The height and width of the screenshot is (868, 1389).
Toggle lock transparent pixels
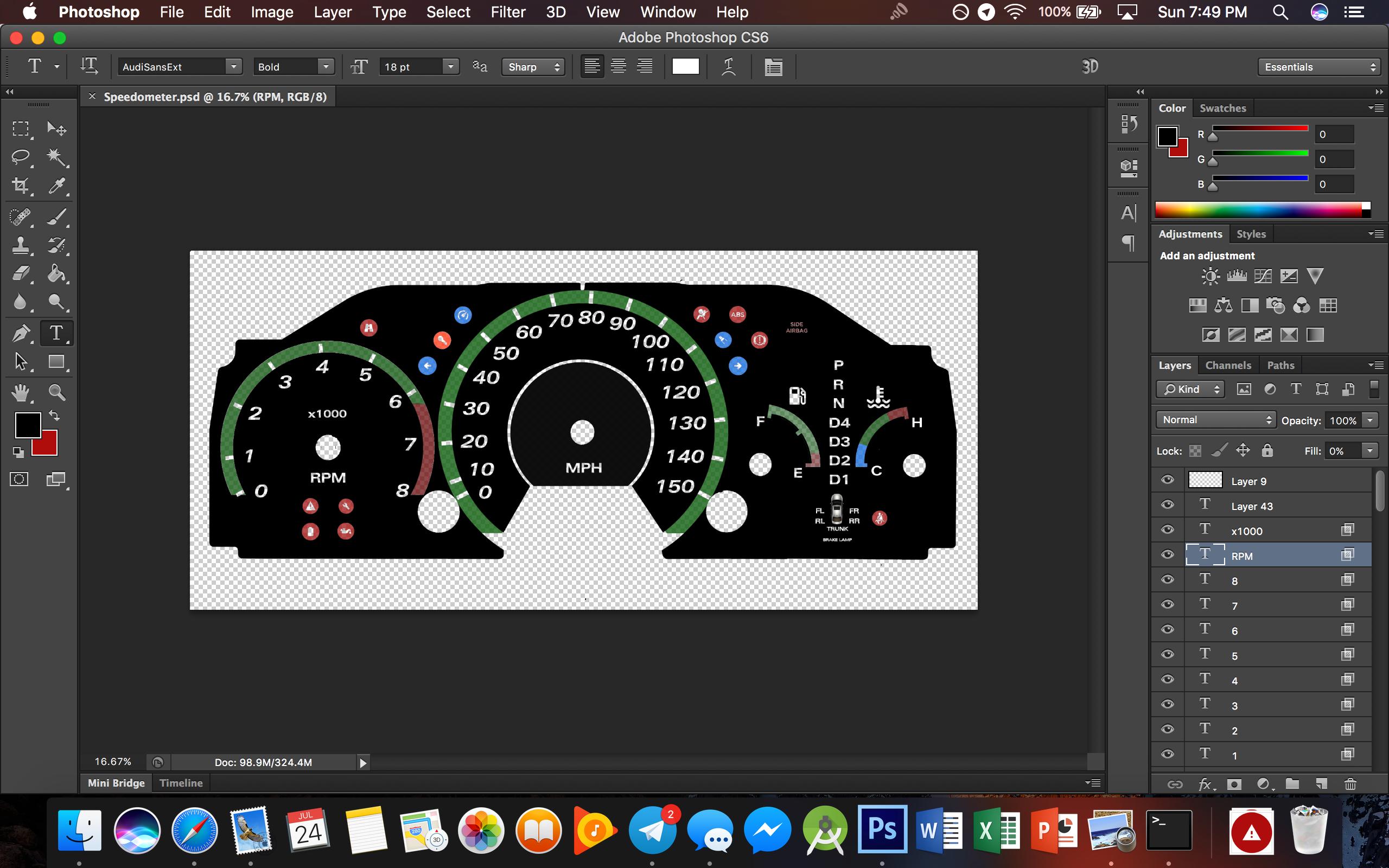pyautogui.click(x=1196, y=451)
